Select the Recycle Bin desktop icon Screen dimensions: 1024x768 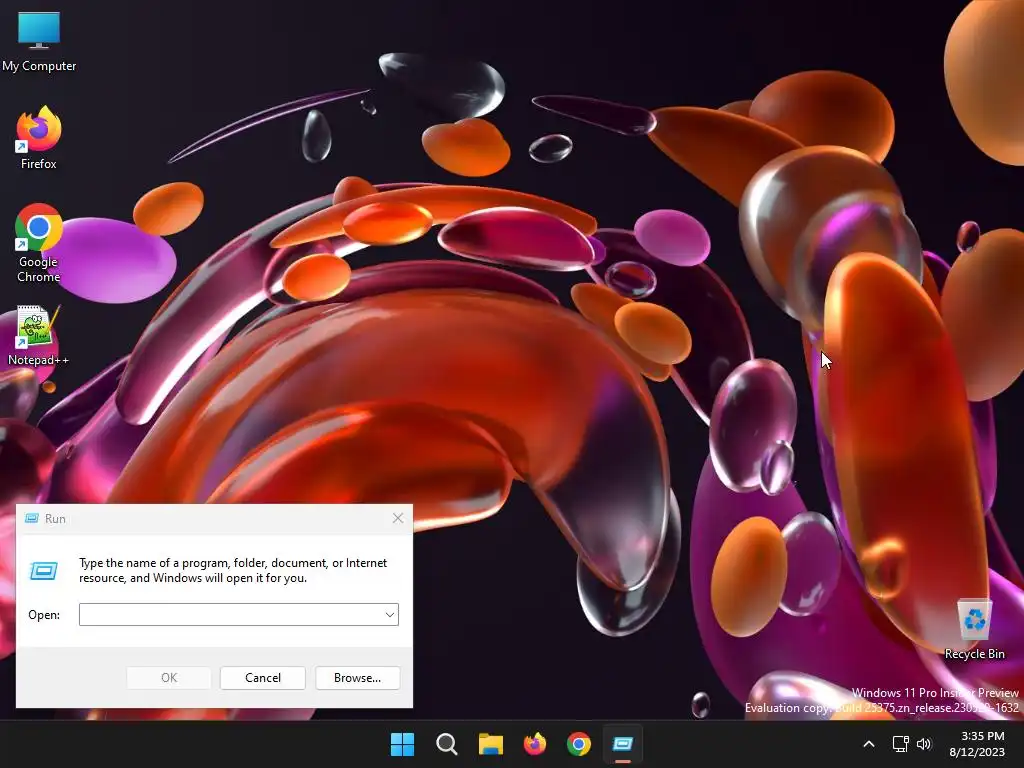click(x=974, y=629)
